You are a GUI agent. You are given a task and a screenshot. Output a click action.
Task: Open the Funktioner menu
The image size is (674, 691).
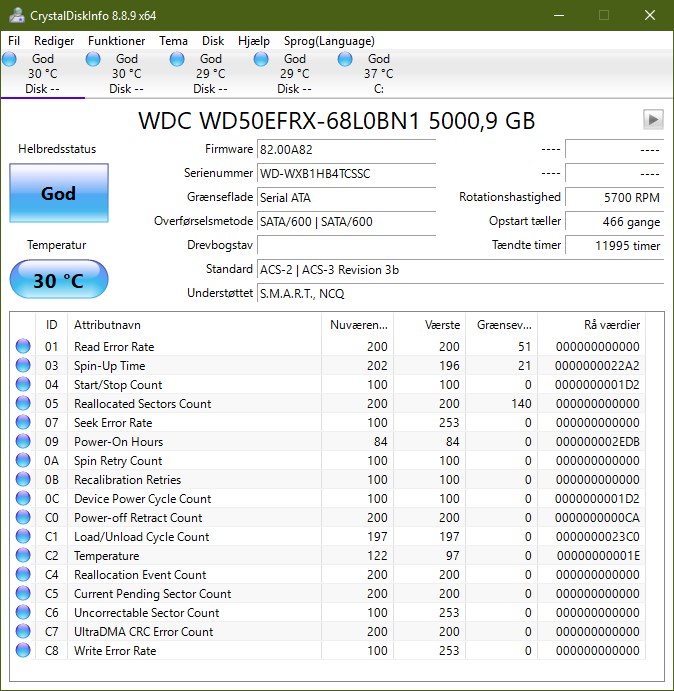click(116, 41)
